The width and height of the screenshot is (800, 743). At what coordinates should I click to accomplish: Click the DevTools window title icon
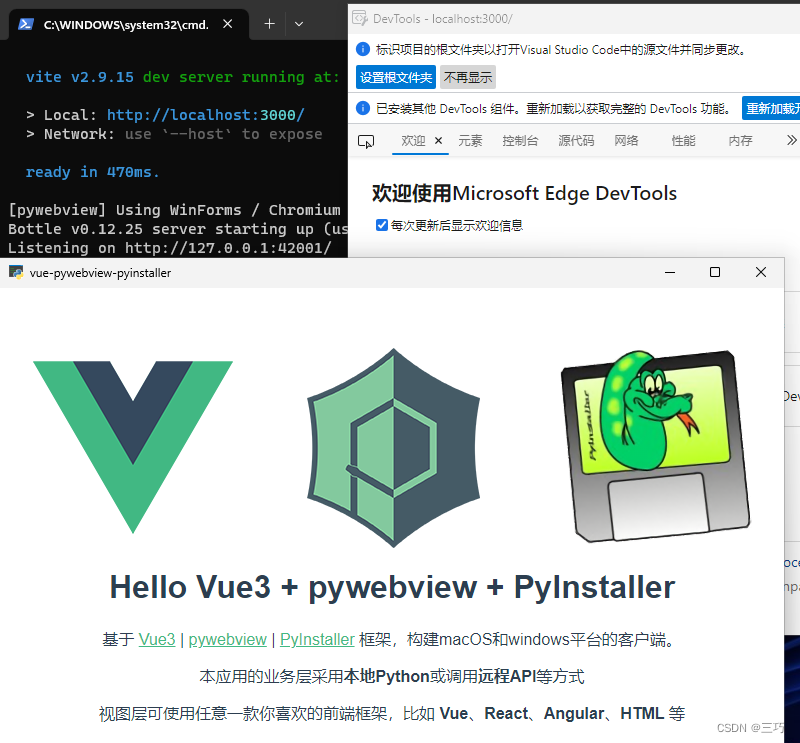point(360,18)
